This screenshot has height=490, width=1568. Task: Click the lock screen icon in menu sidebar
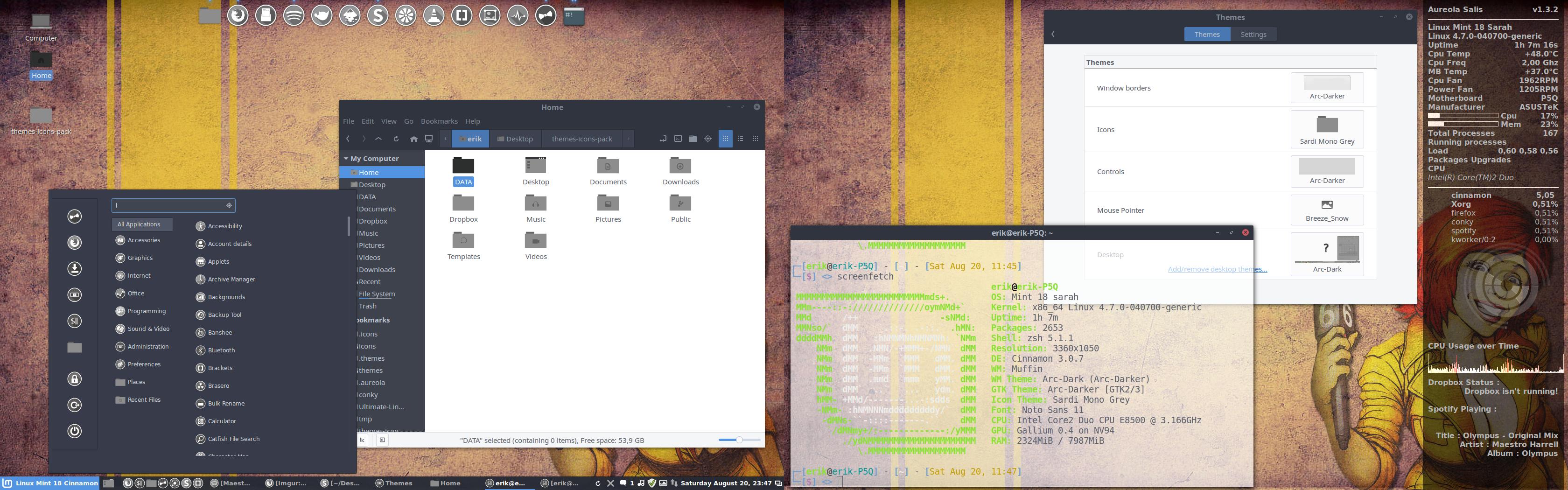[x=74, y=379]
